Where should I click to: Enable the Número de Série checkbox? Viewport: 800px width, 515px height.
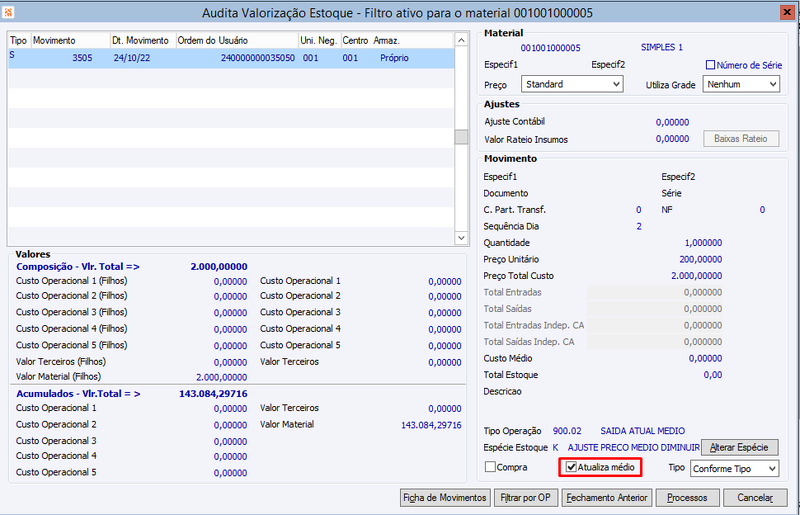710,65
